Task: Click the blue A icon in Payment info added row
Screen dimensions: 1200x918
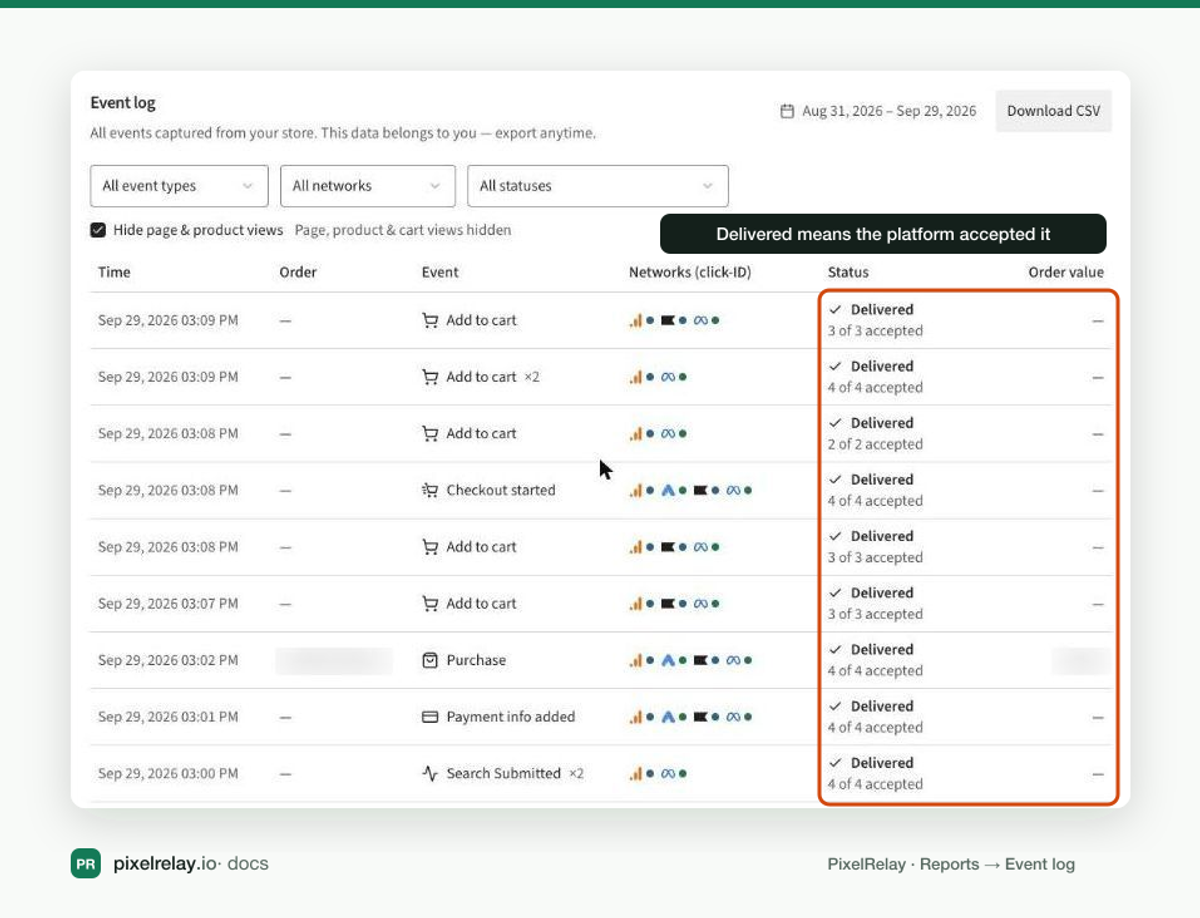Action: coord(669,717)
